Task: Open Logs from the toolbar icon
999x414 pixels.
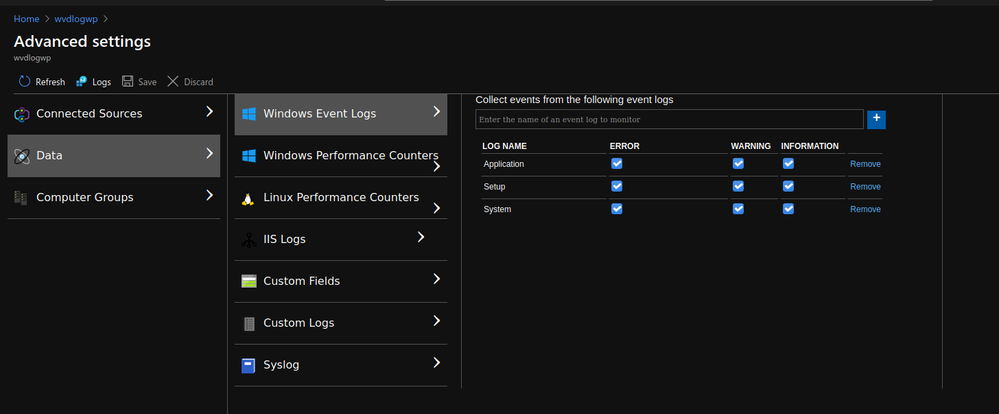Action: (81, 82)
